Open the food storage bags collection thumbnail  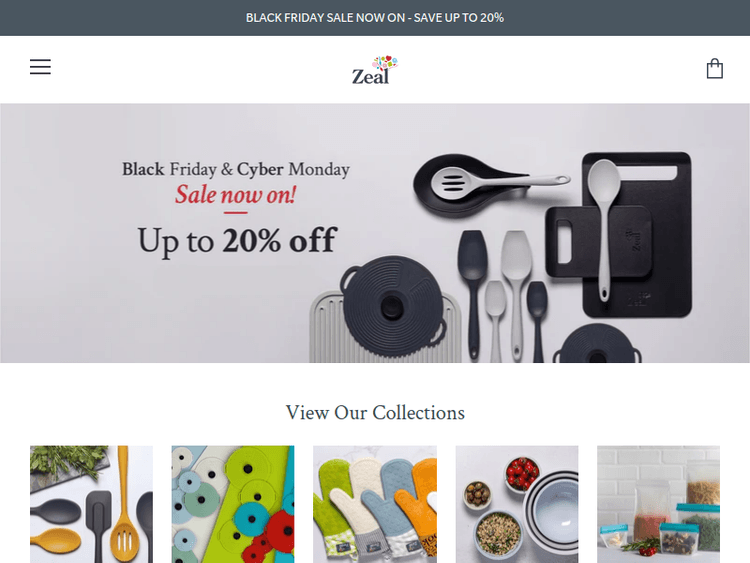pos(658,504)
